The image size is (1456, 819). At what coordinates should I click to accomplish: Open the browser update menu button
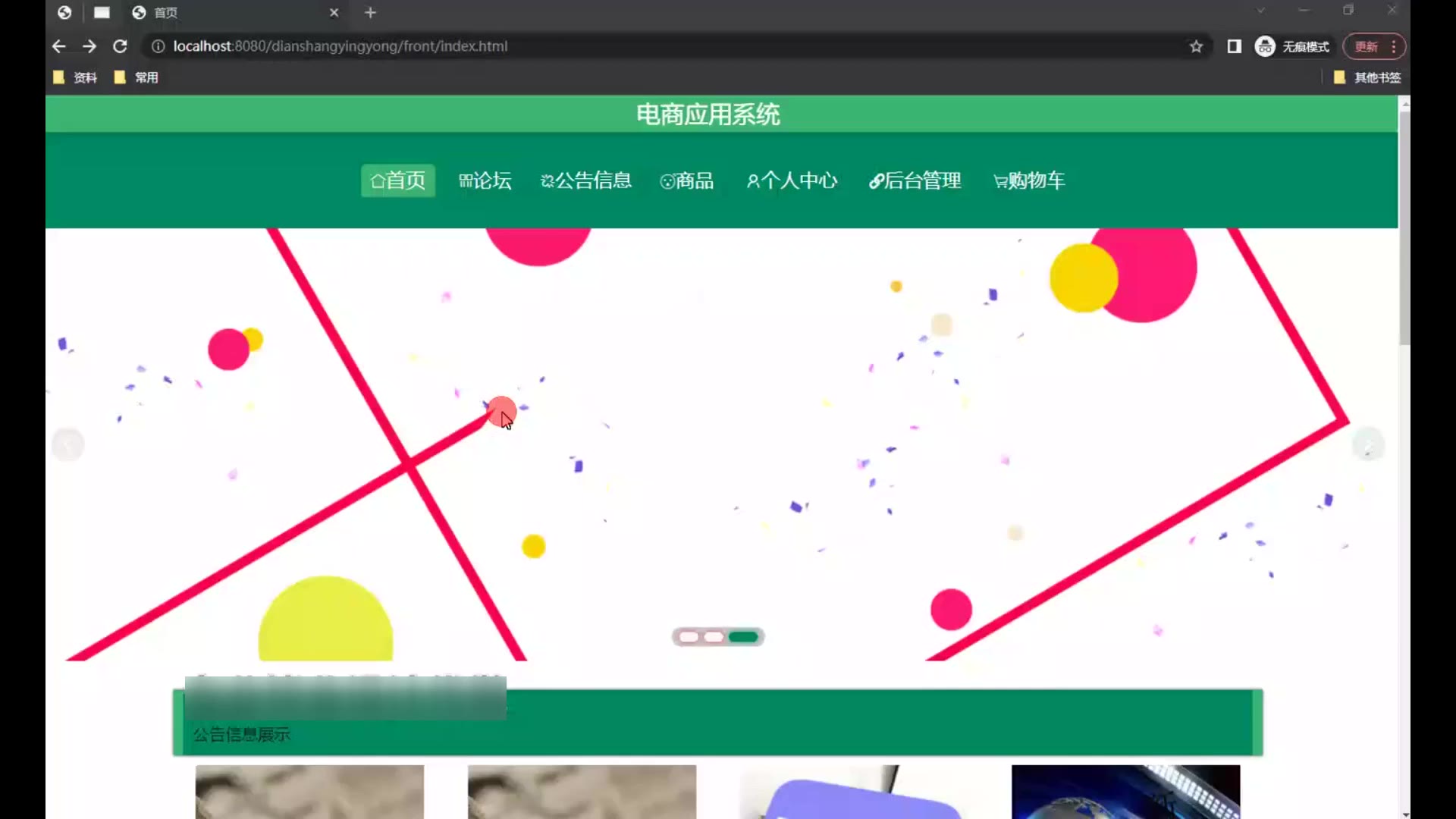click(1374, 46)
